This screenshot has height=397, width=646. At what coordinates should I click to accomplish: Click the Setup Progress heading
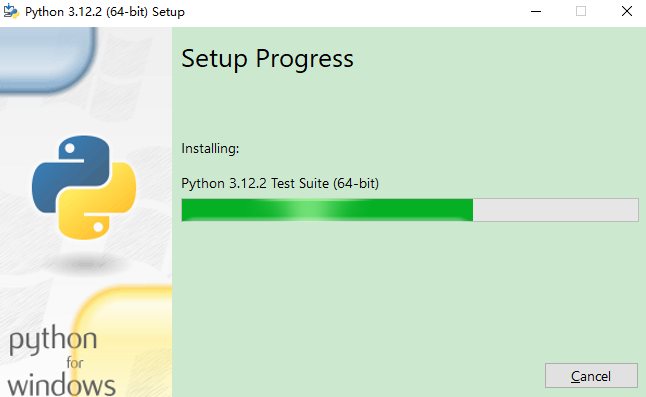267,59
